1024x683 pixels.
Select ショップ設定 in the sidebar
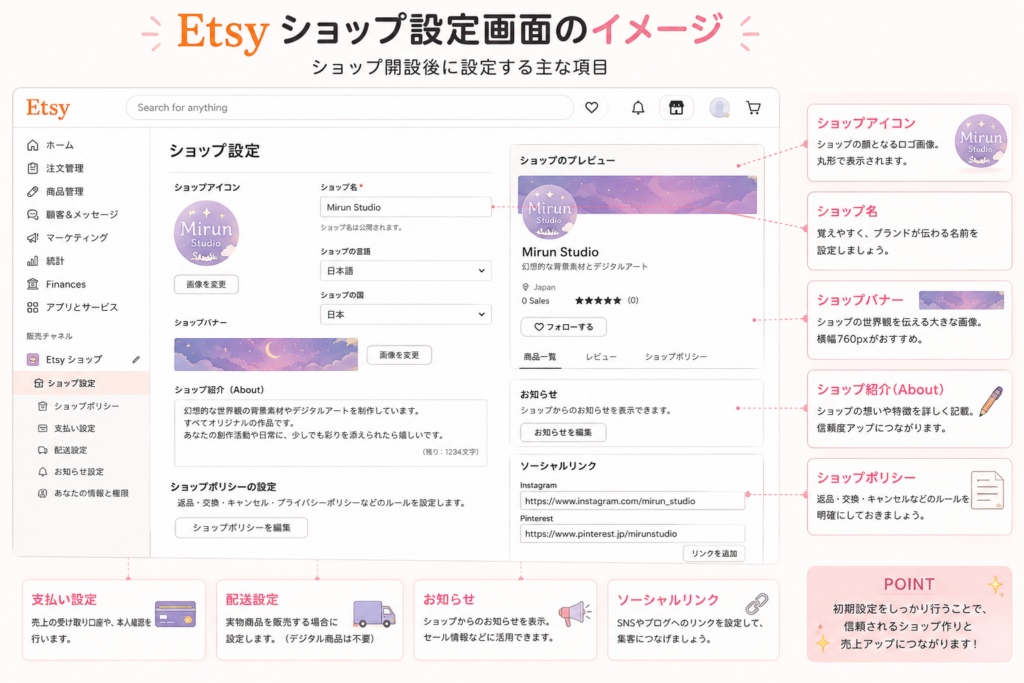81,383
